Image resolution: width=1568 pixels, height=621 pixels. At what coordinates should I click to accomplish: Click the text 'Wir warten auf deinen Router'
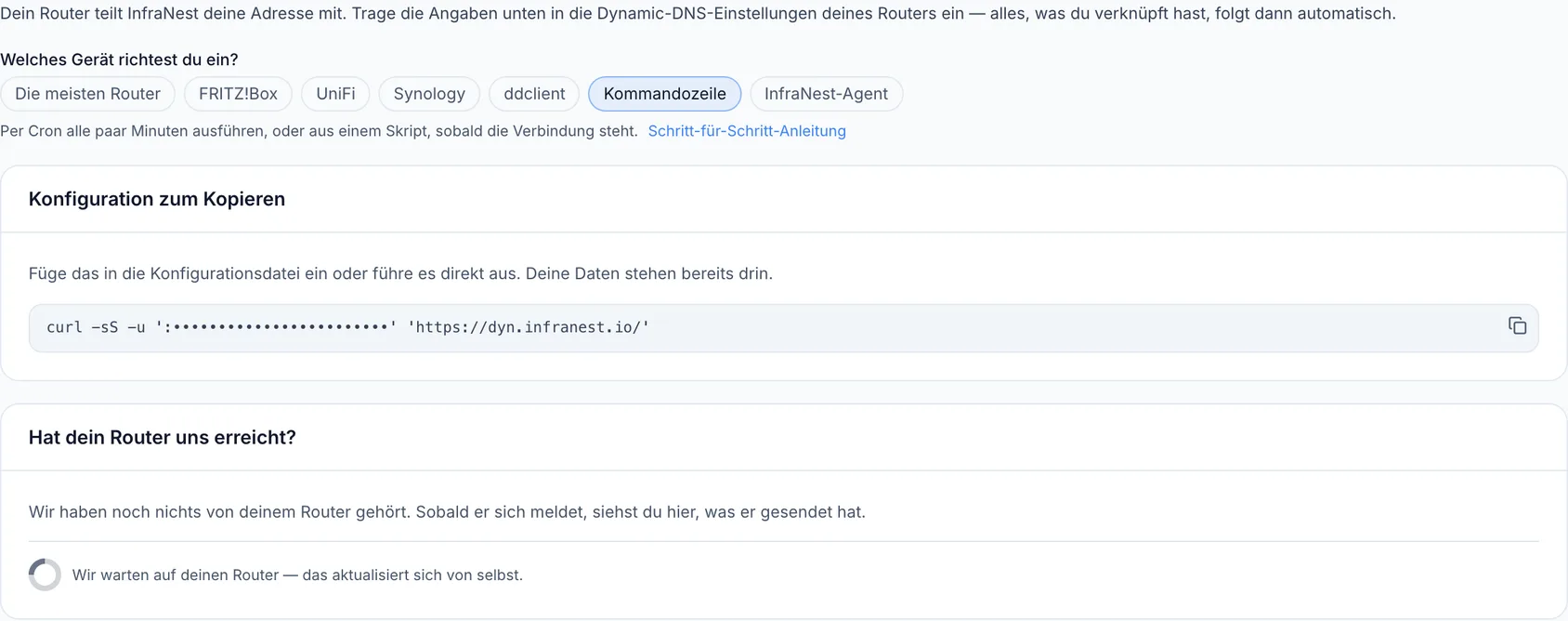coord(176,575)
